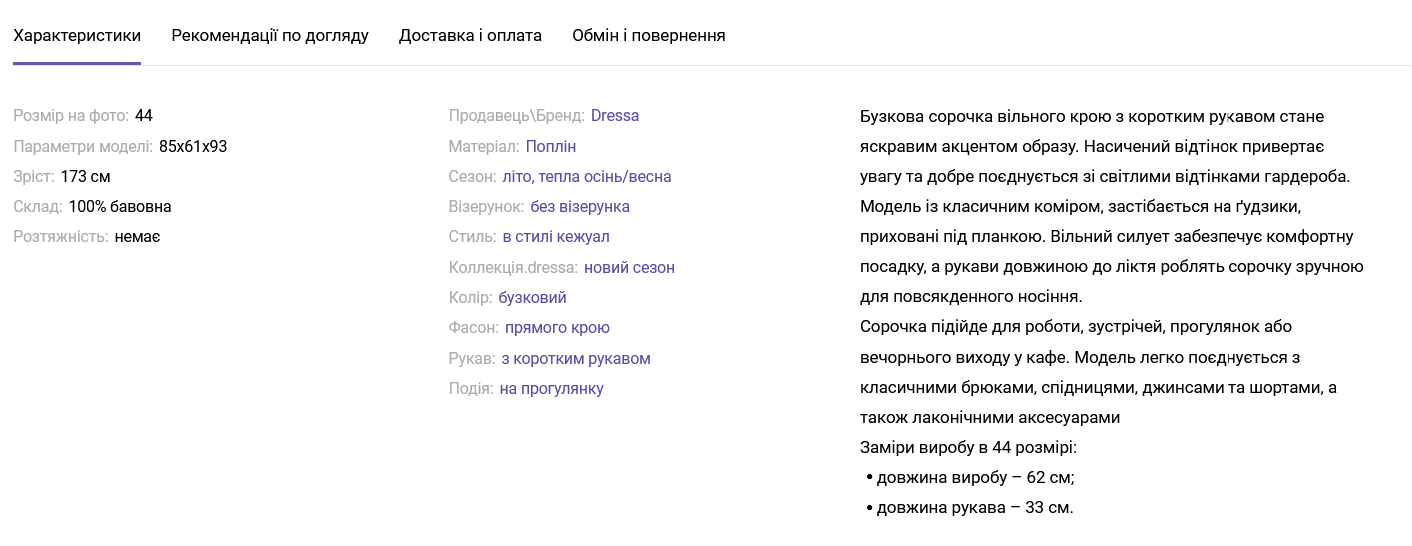Click the stretch value немає
This screenshot has width=1412, height=546.
pos(138,237)
